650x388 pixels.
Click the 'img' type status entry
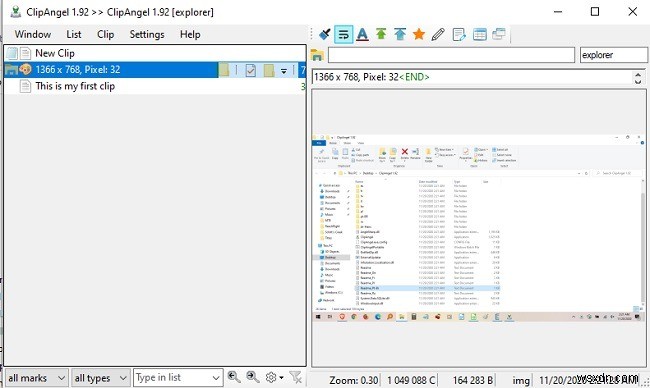521,380
